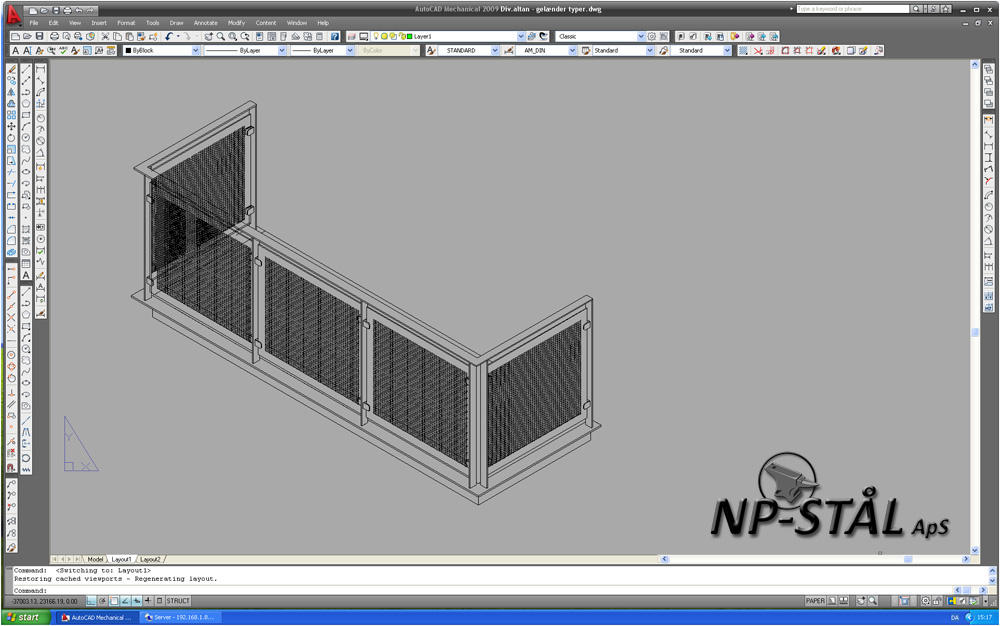This screenshot has height=626, width=1000.
Task: Toggle lineweight display in status bar
Action: tap(148, 601)
